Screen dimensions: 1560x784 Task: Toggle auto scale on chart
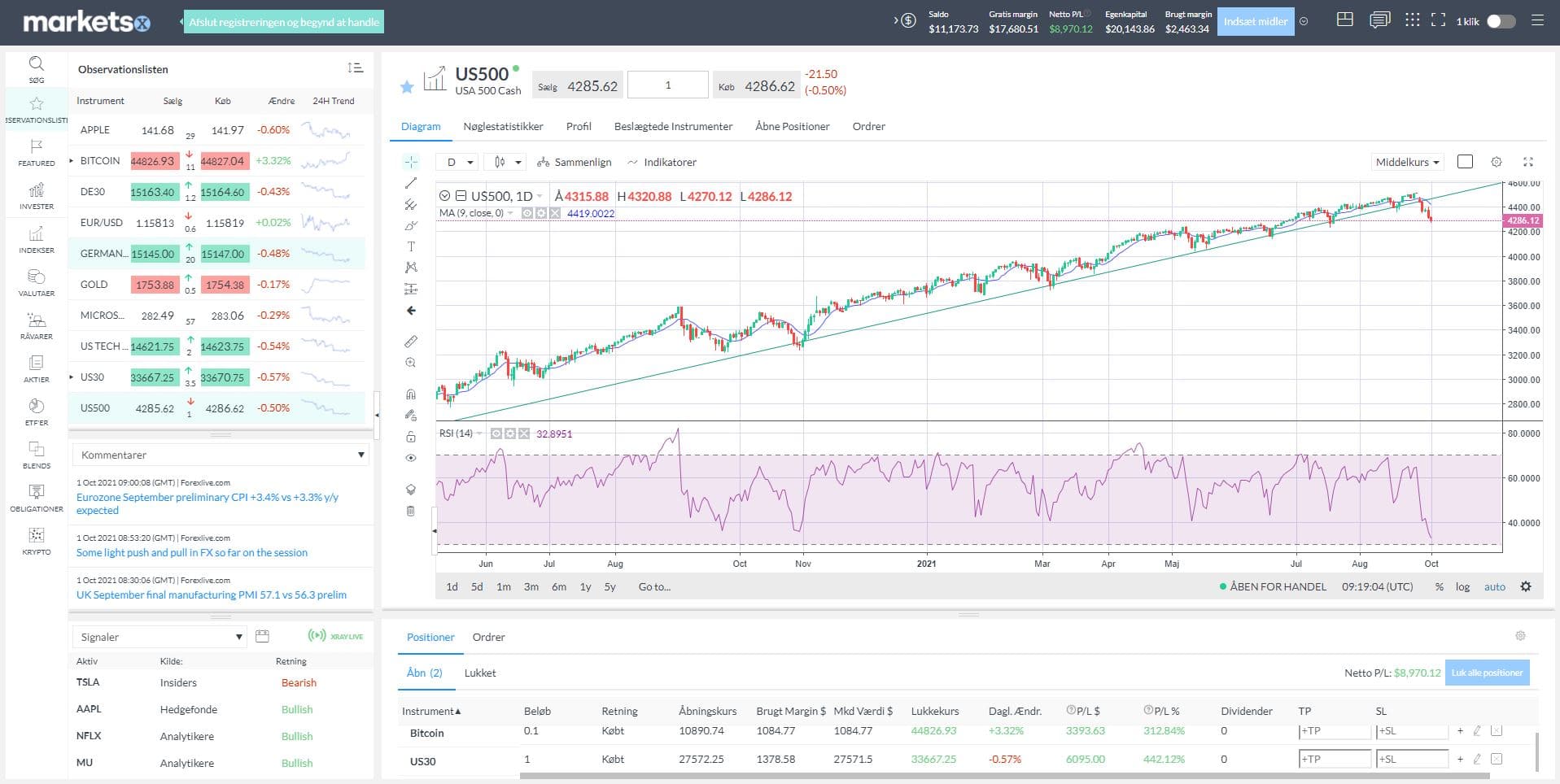[x=1495, y=586]
